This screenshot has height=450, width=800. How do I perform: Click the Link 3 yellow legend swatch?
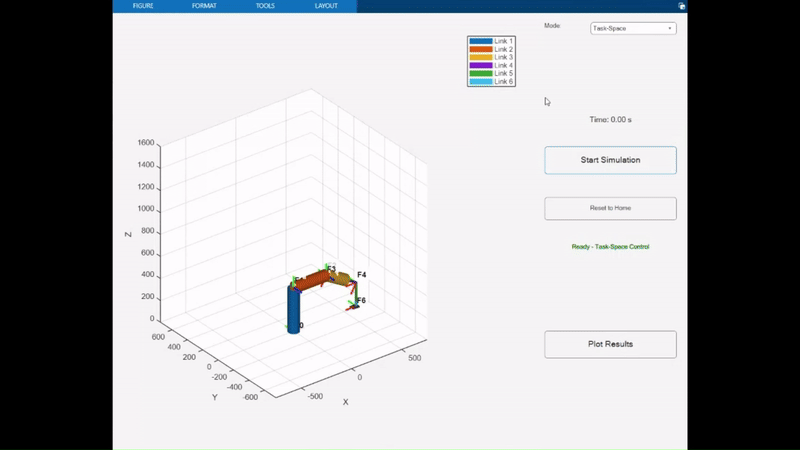click(x=481, y=57)
